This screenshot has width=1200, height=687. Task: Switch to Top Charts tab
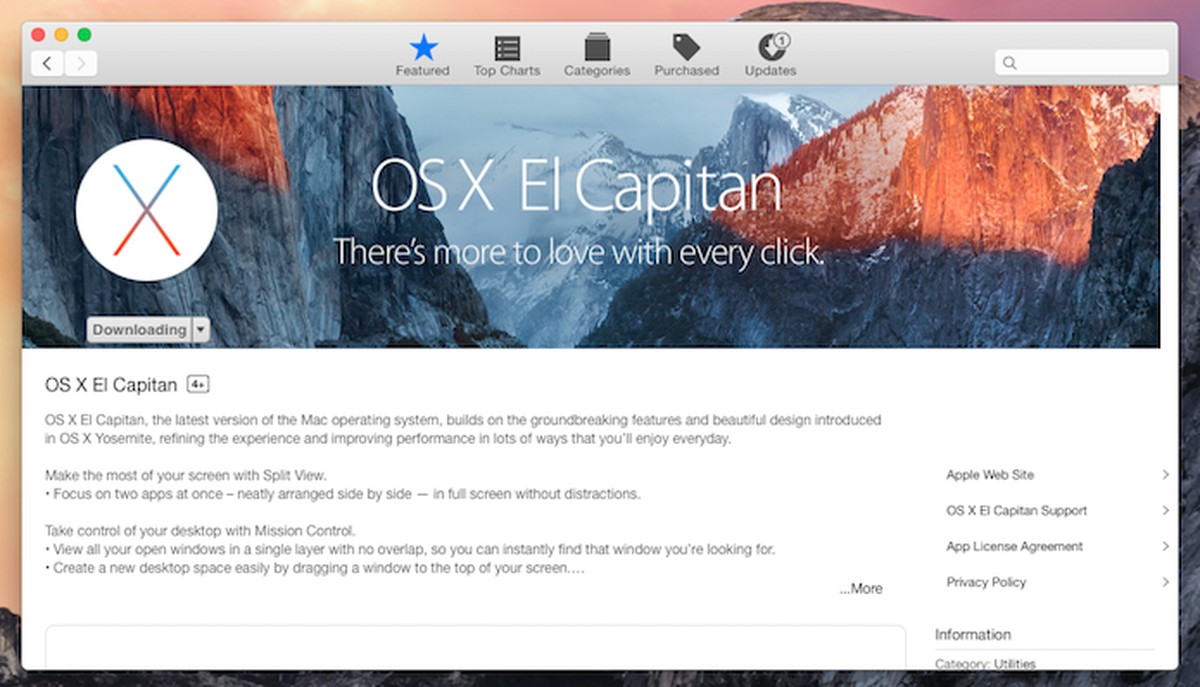(507, 55)
